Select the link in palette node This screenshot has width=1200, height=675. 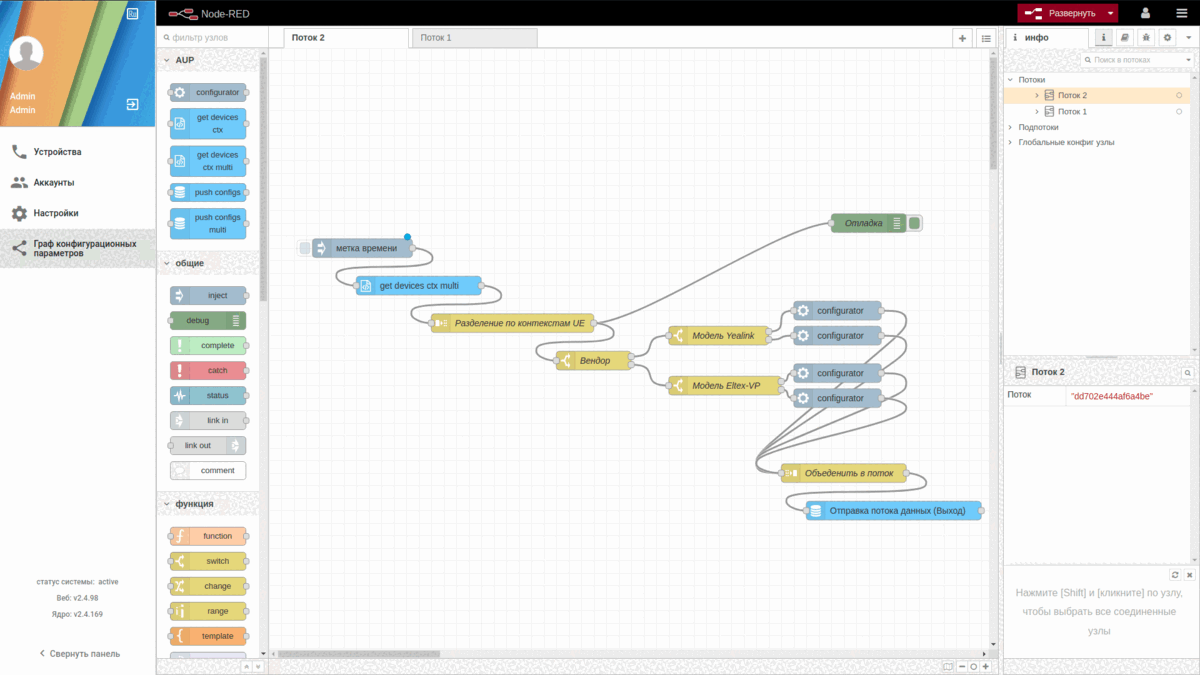pos(208,421)
